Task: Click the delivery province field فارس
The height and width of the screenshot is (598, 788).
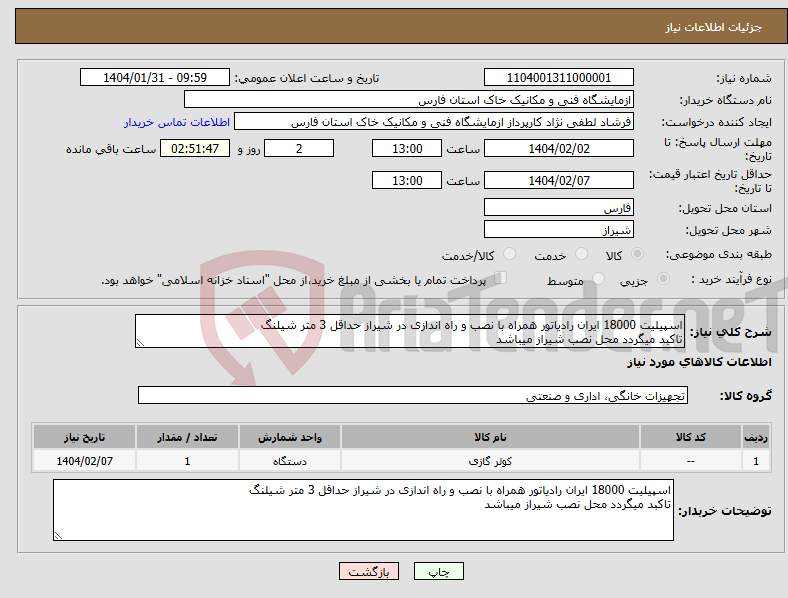Action: click(x=558, y=207)
